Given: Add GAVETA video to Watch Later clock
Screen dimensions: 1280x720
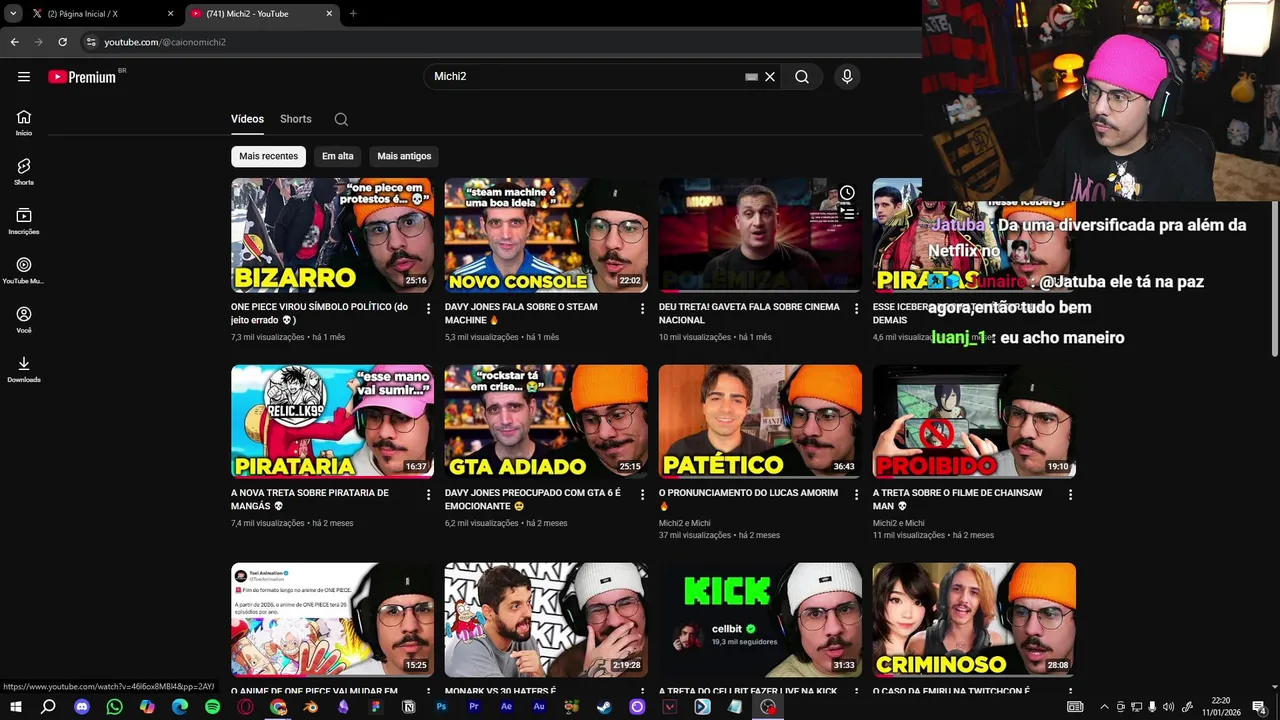Looking at the screenshot, I should click(847, 192).
